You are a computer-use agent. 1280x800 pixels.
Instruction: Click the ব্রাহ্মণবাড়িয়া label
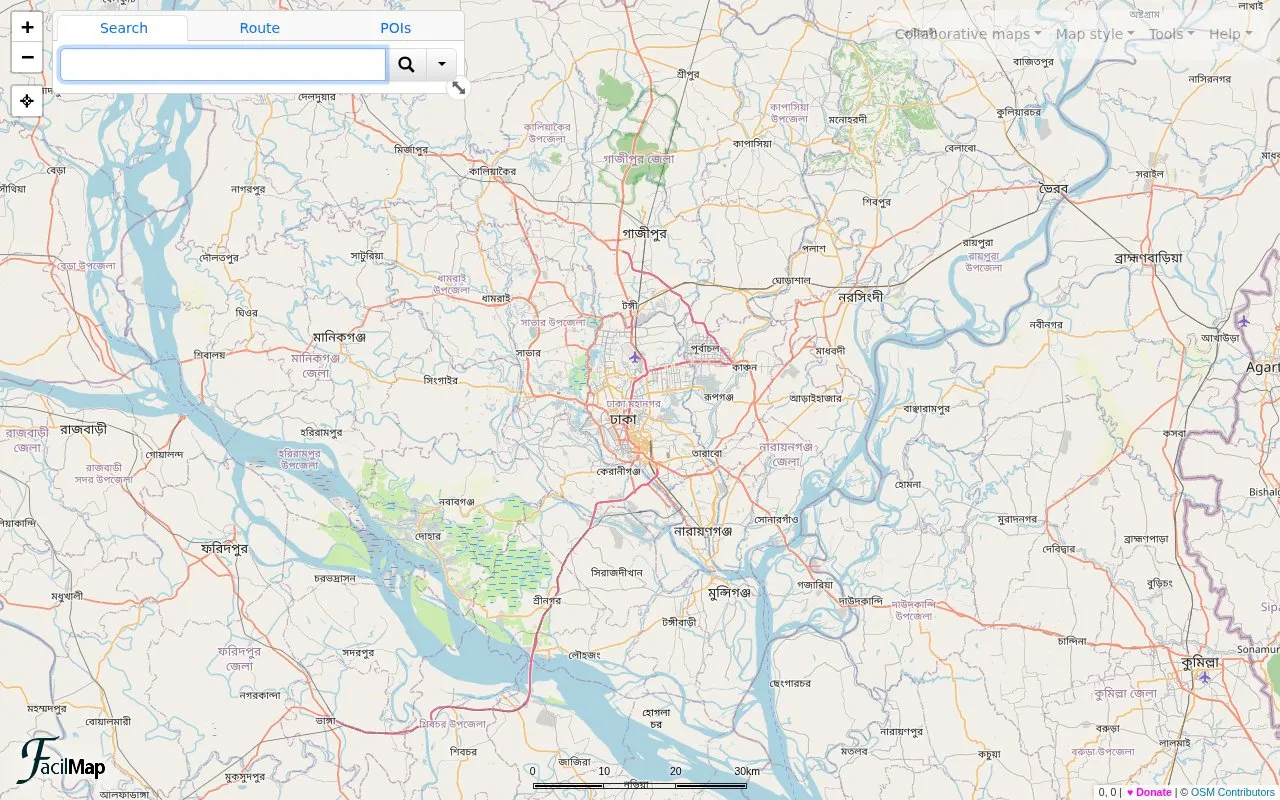click(1148, 257)
